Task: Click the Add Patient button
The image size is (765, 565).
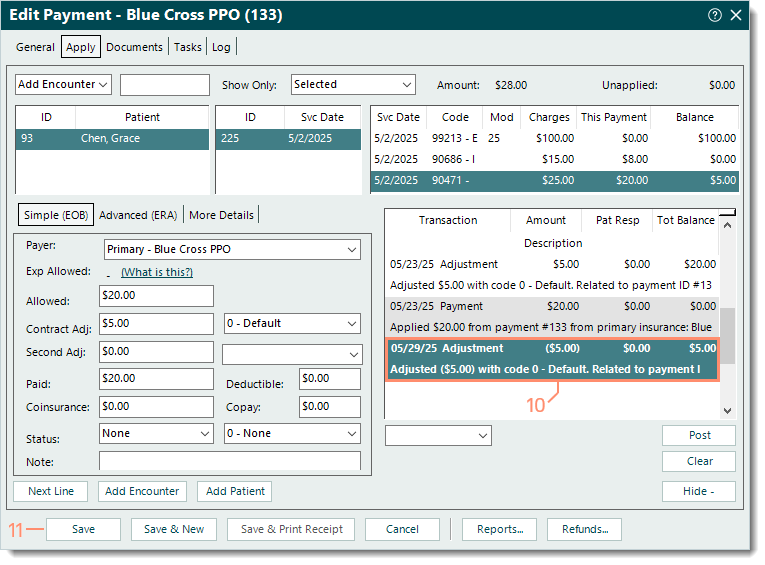Action: [235, 491]
